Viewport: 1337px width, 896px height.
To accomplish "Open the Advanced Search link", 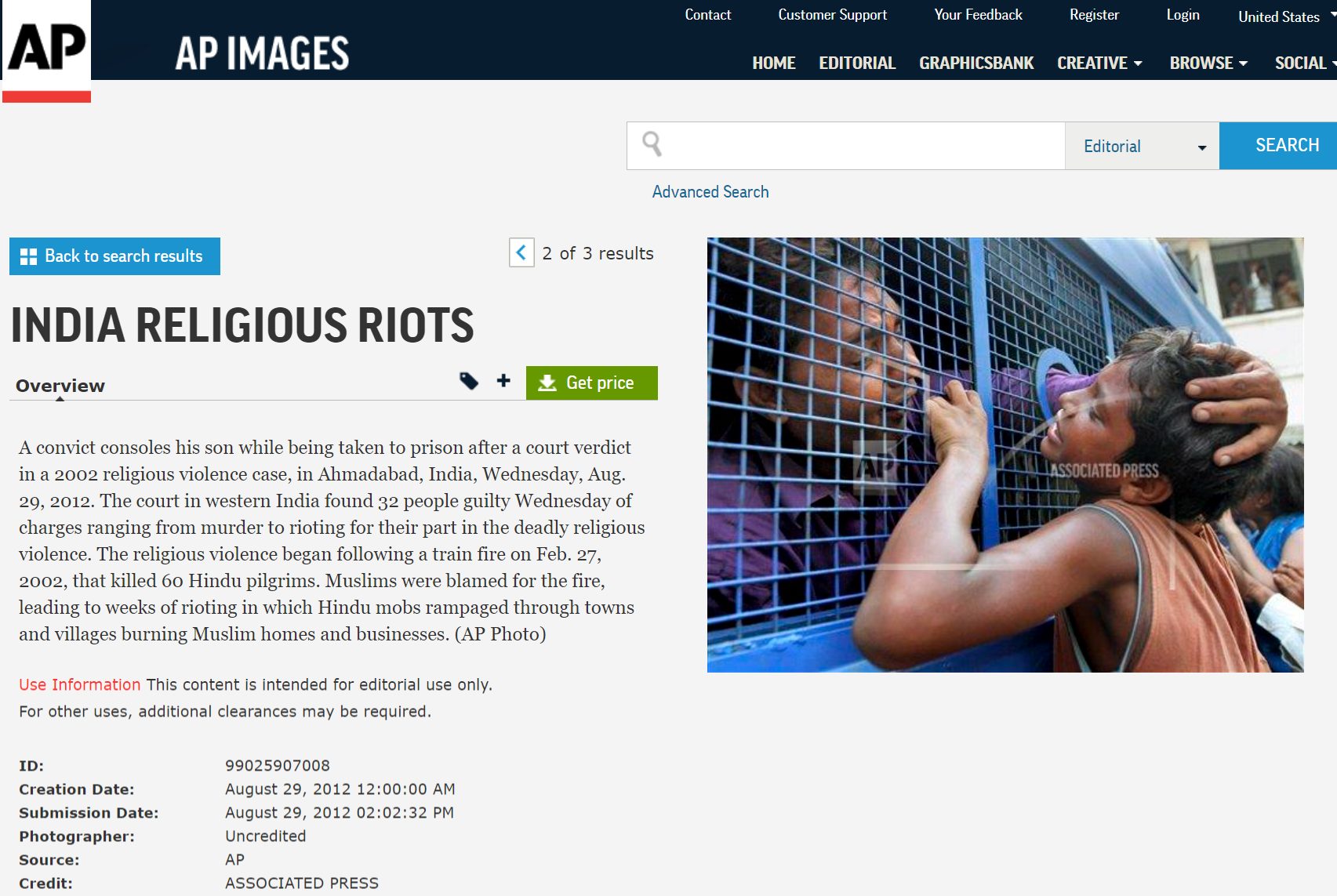I will pos(710,192).
